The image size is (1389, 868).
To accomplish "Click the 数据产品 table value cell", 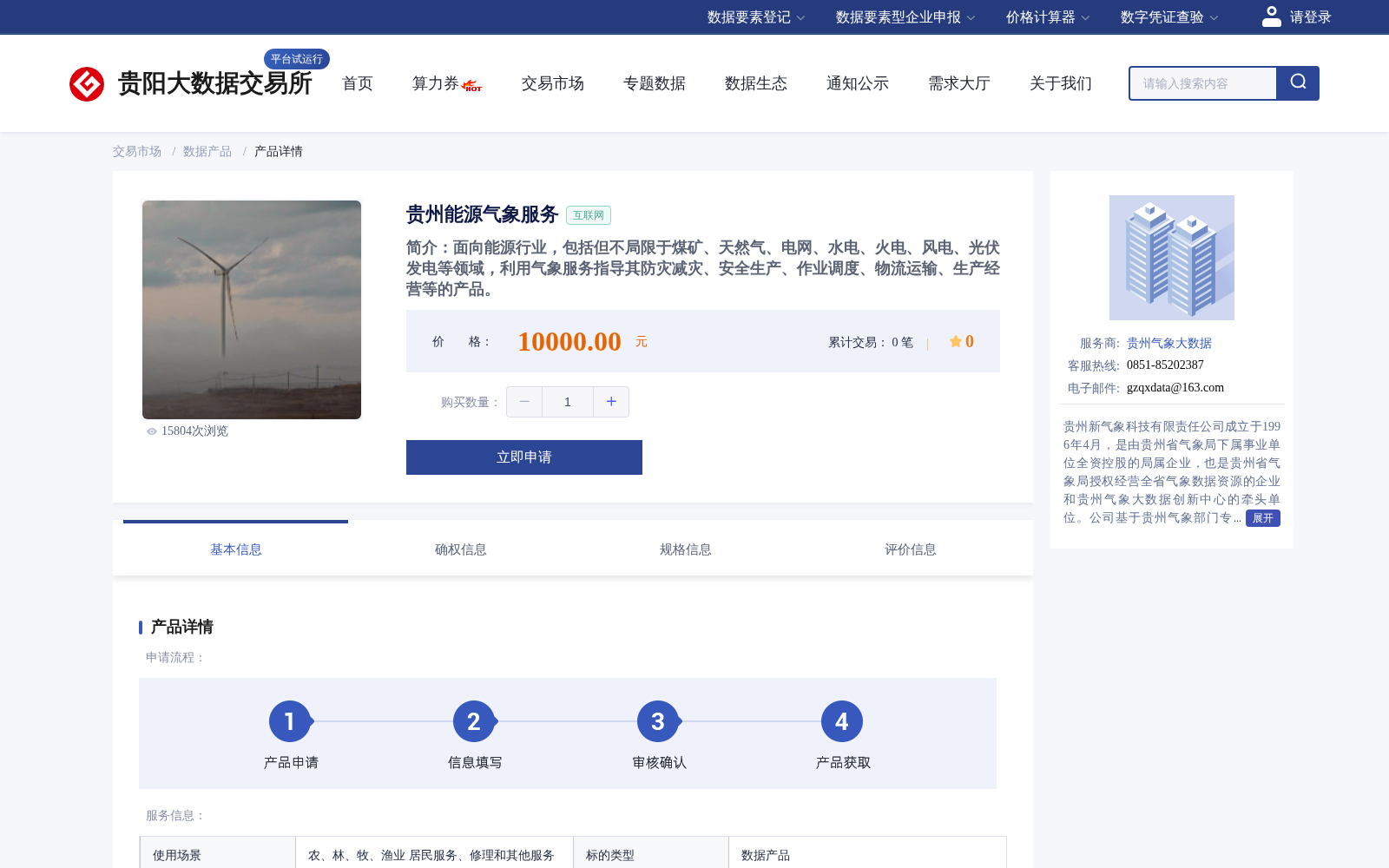I will (x=868, y=855).
